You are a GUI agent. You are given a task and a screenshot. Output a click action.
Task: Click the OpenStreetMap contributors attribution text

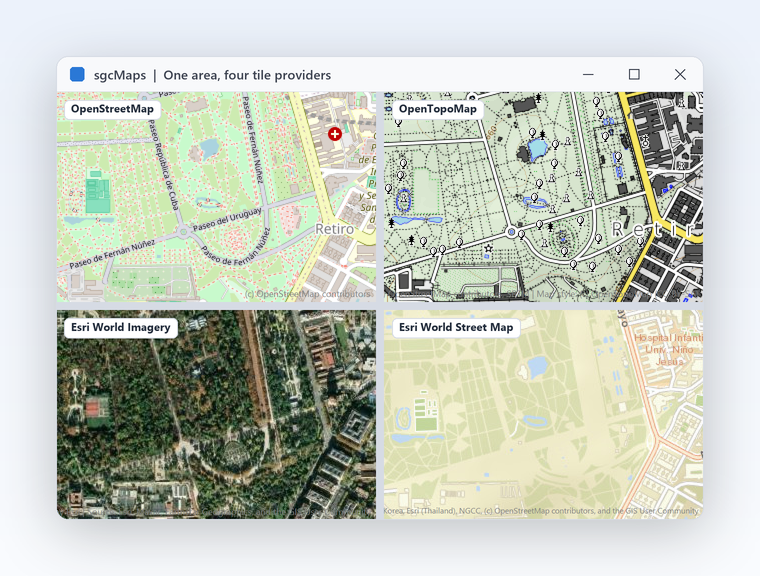pos(308,294)
